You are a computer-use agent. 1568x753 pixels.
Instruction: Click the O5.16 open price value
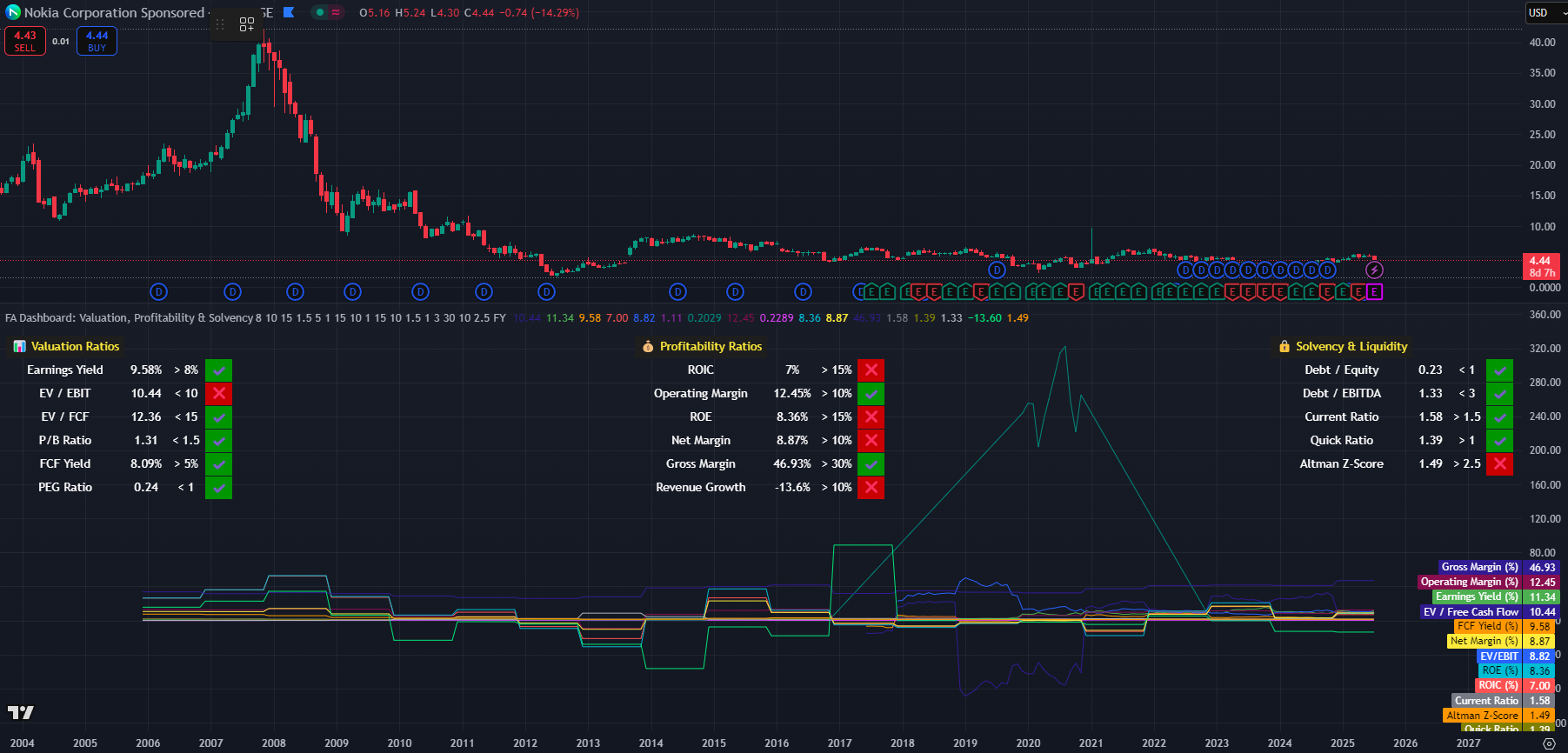375,12
